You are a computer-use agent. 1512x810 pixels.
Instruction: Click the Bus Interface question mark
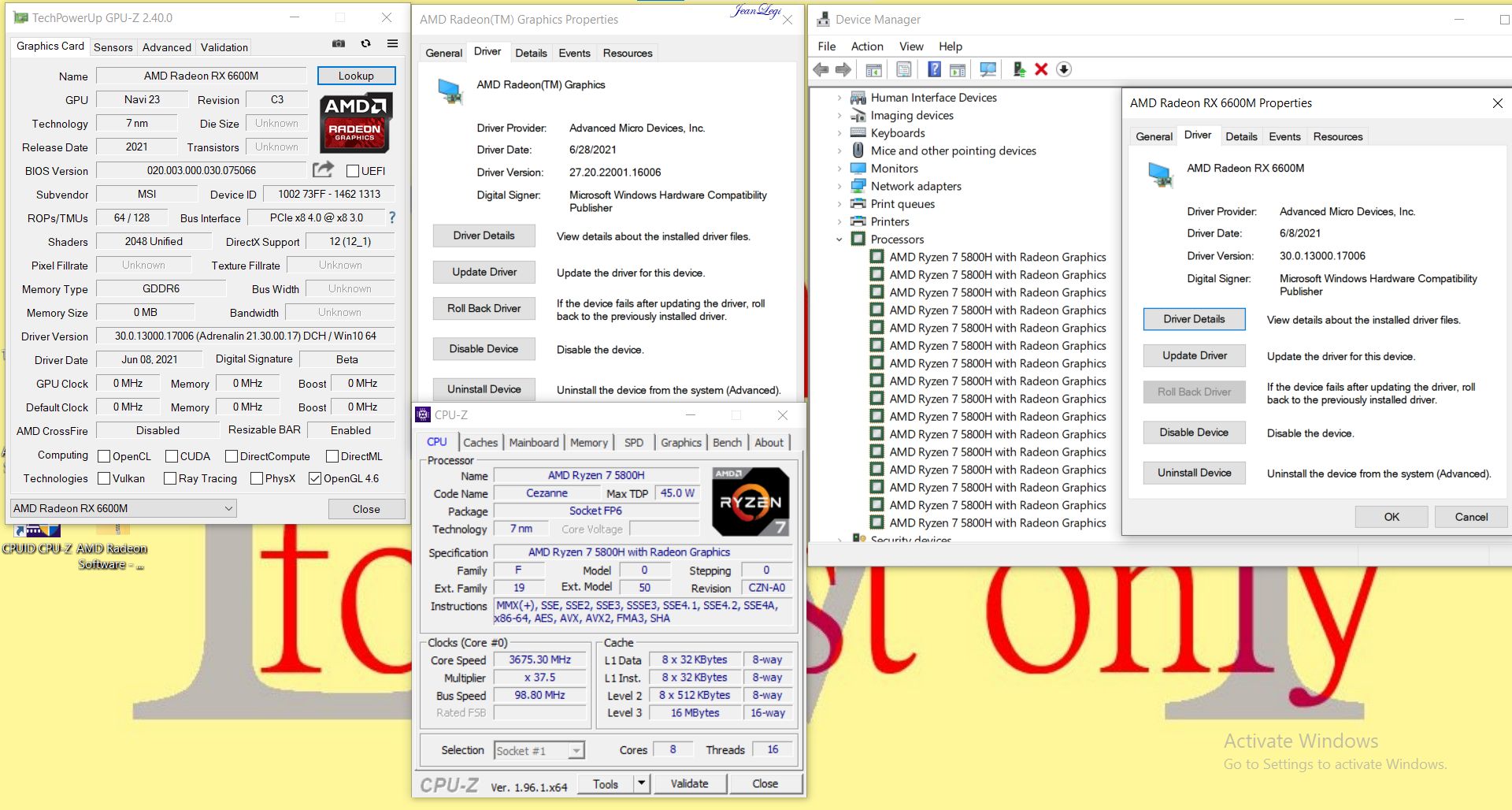[392, 217]
